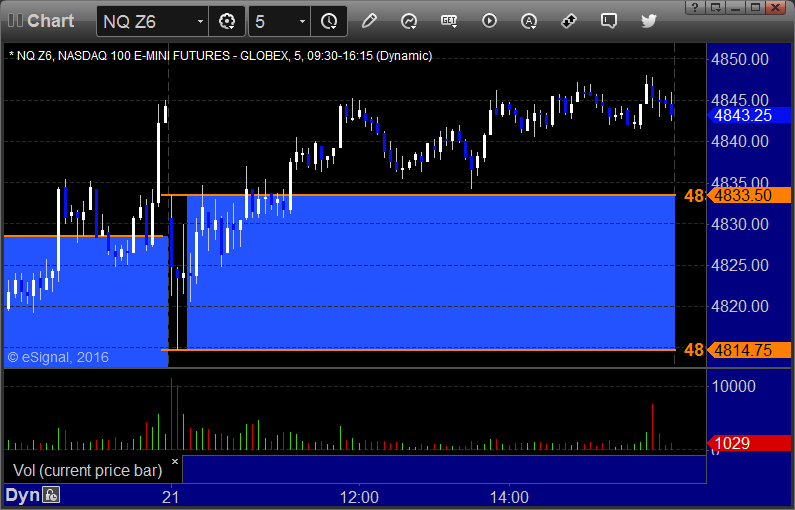Click the 4843.25 current price marker

coord(749,115)
